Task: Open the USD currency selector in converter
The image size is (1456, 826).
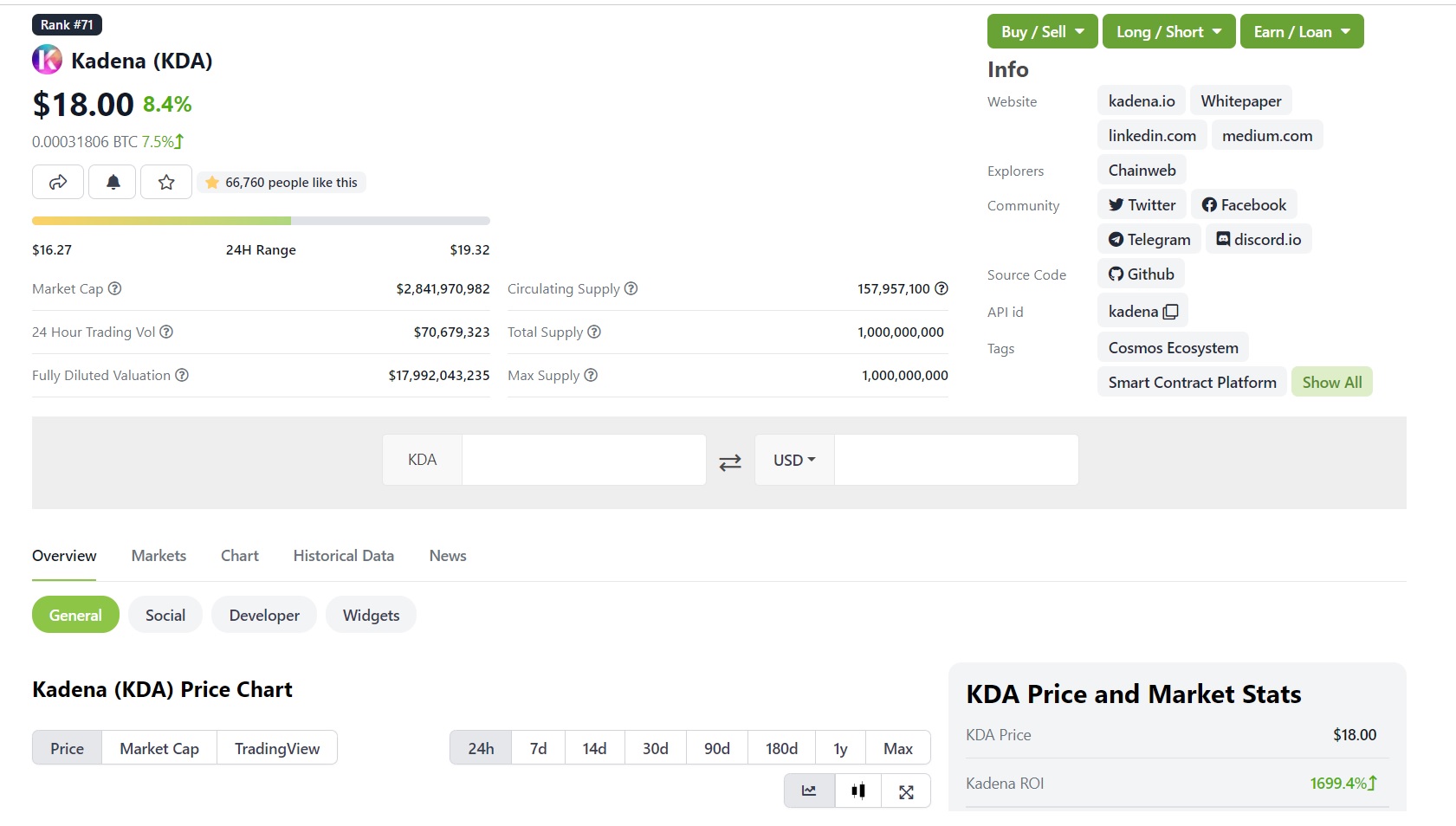Action: [793, 460]
